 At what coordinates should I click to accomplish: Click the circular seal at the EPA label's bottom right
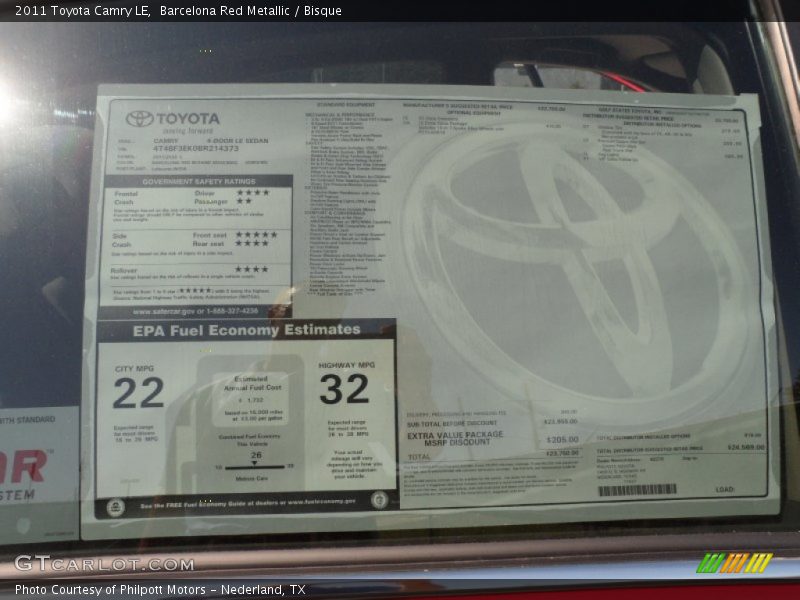(379, 502)
